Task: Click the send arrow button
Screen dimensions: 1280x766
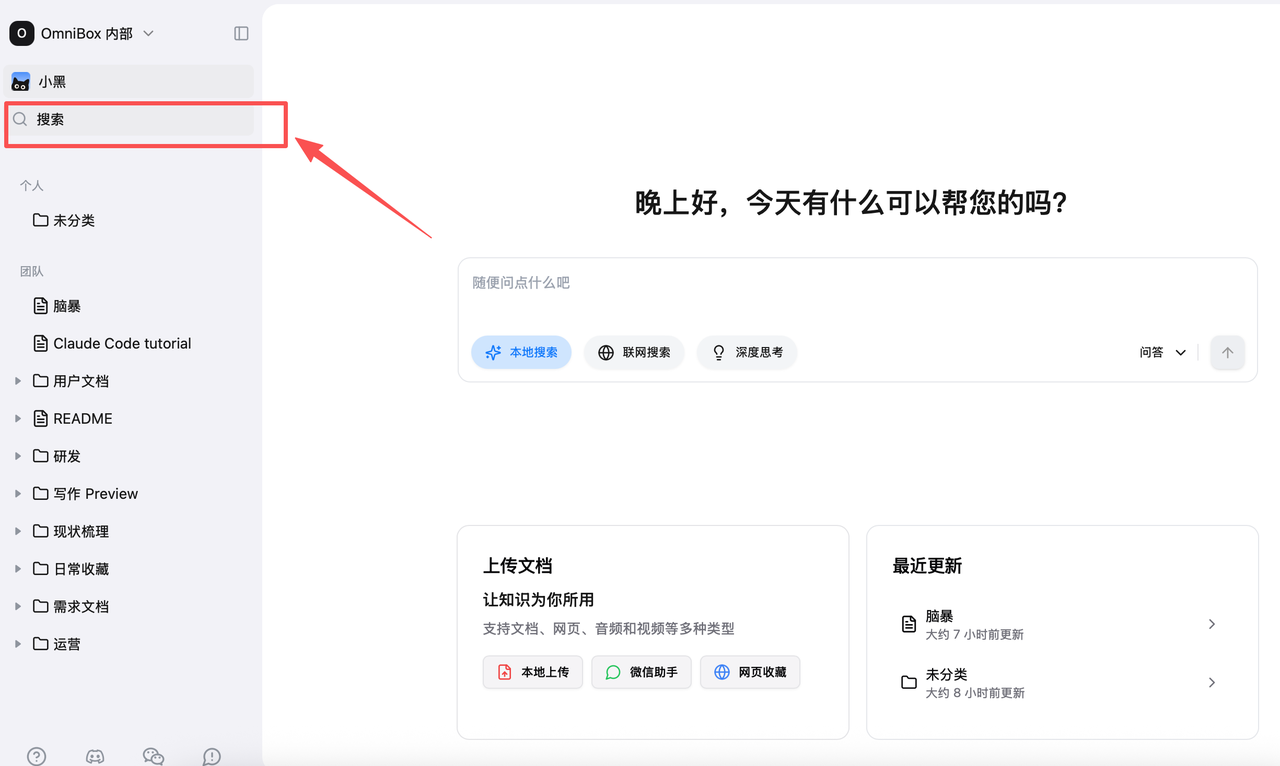Action: pos(1227,352)
